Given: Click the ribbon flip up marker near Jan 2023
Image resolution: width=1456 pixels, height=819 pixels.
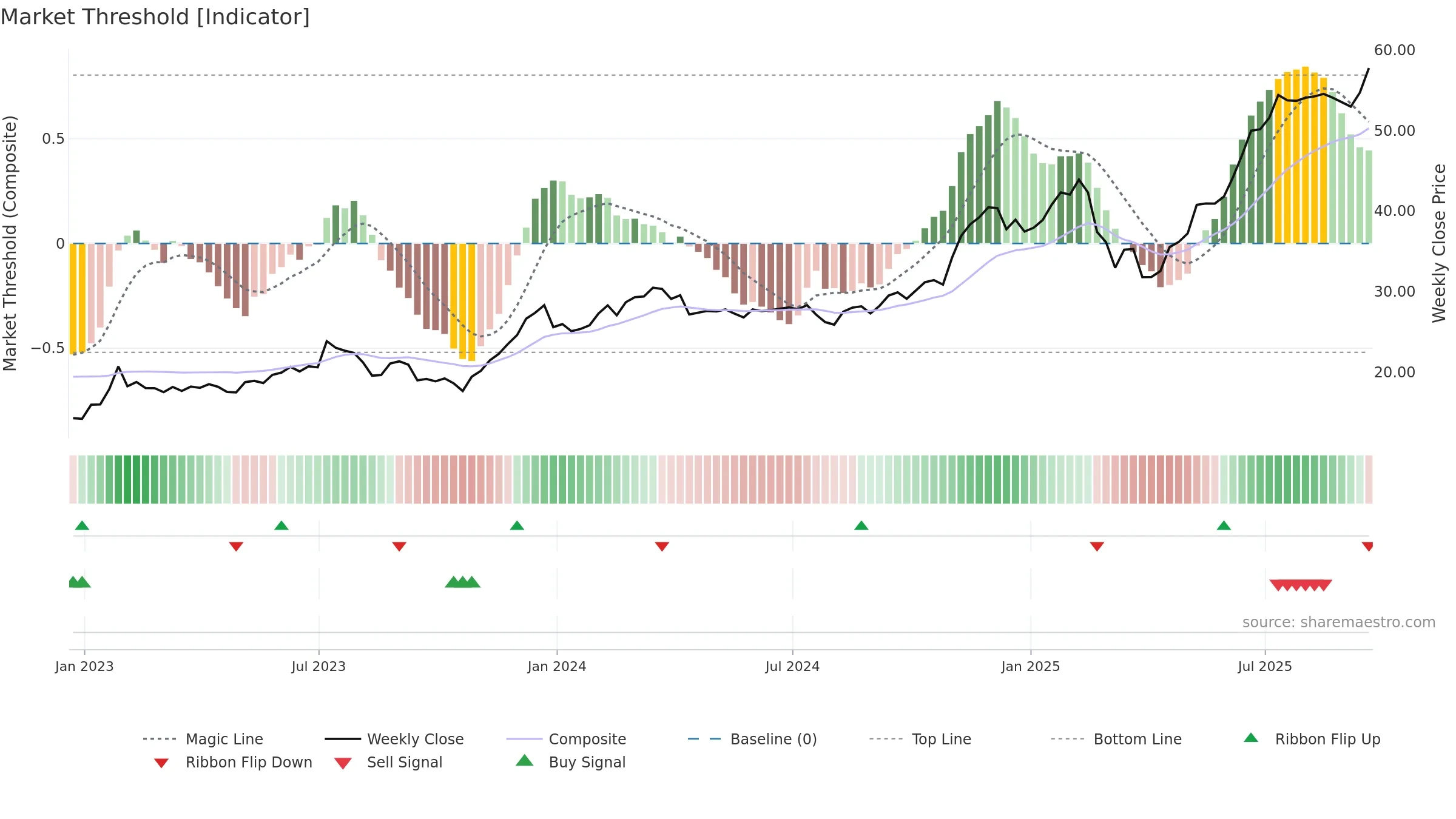Looking at the screenshot, I should tap(82, 525).
